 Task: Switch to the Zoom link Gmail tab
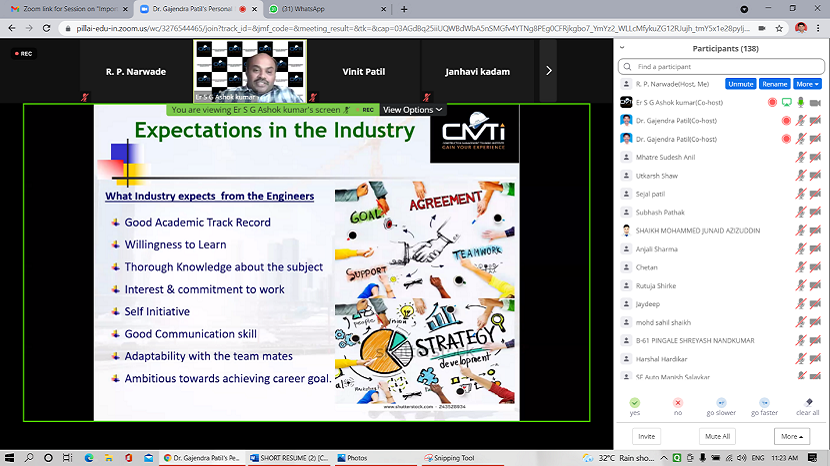[69, 9]
